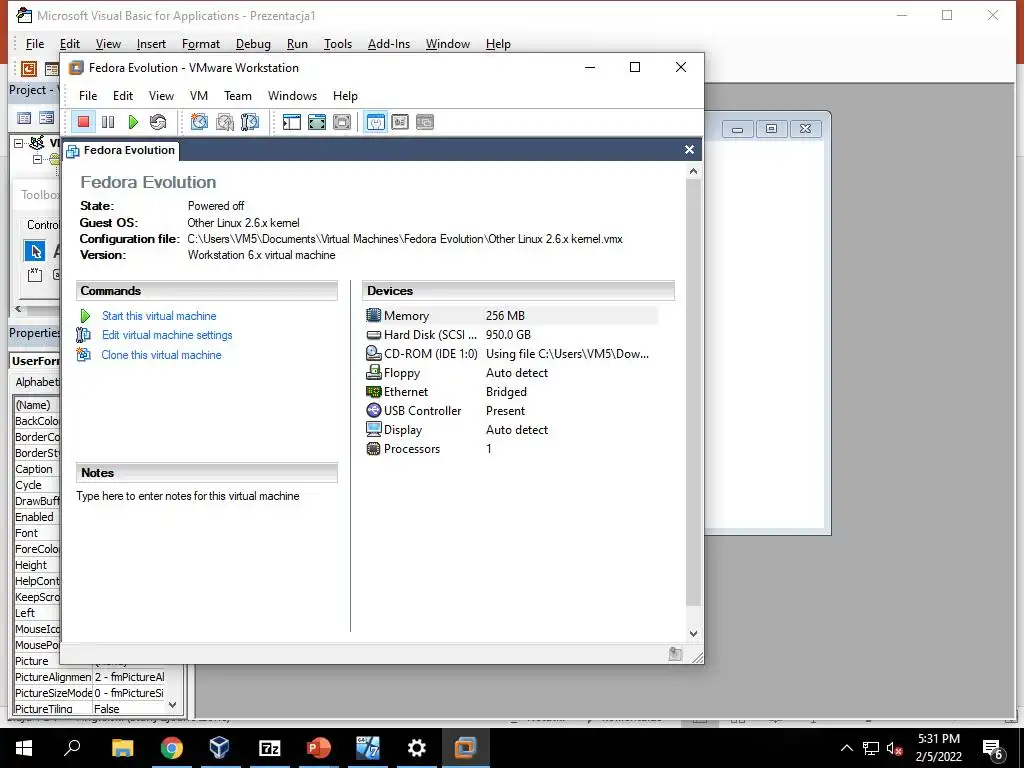
Task: Click the Floppy device icon
Action: click(374, 372)
